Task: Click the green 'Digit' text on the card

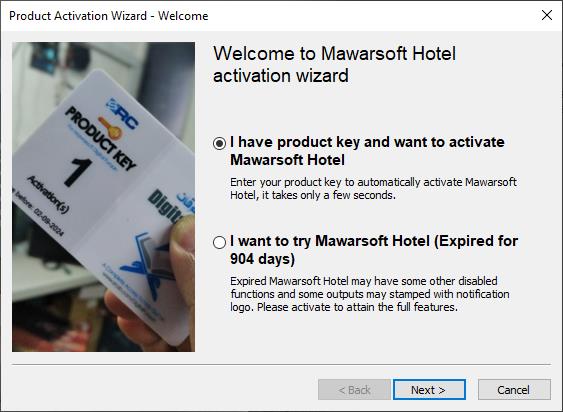Action: tap(167, 209)
